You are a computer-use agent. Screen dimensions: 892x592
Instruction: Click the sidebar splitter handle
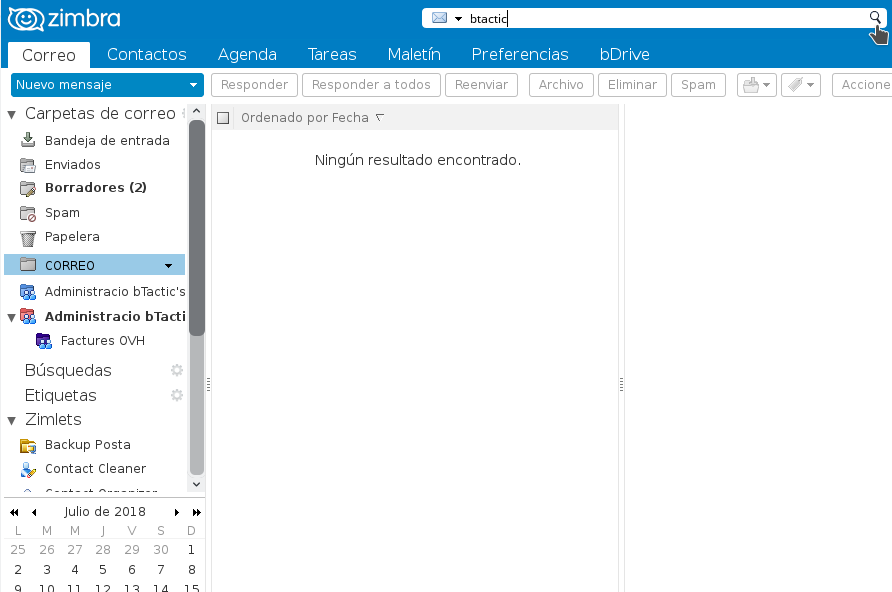[x=208, y=385]
